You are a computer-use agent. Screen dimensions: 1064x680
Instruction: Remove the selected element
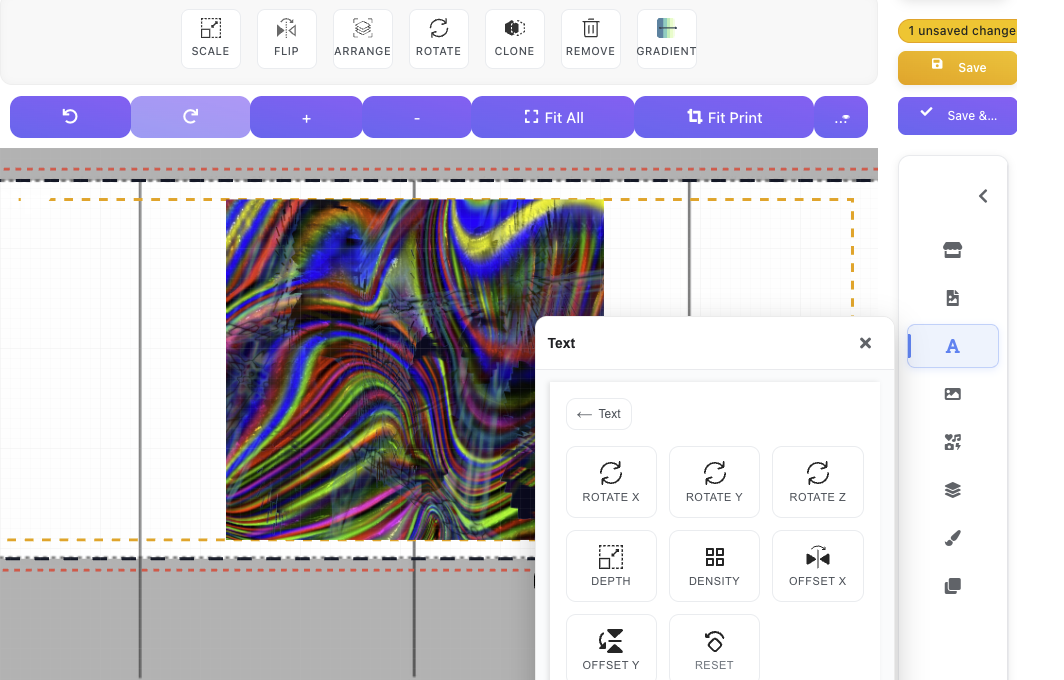point(590,38)
